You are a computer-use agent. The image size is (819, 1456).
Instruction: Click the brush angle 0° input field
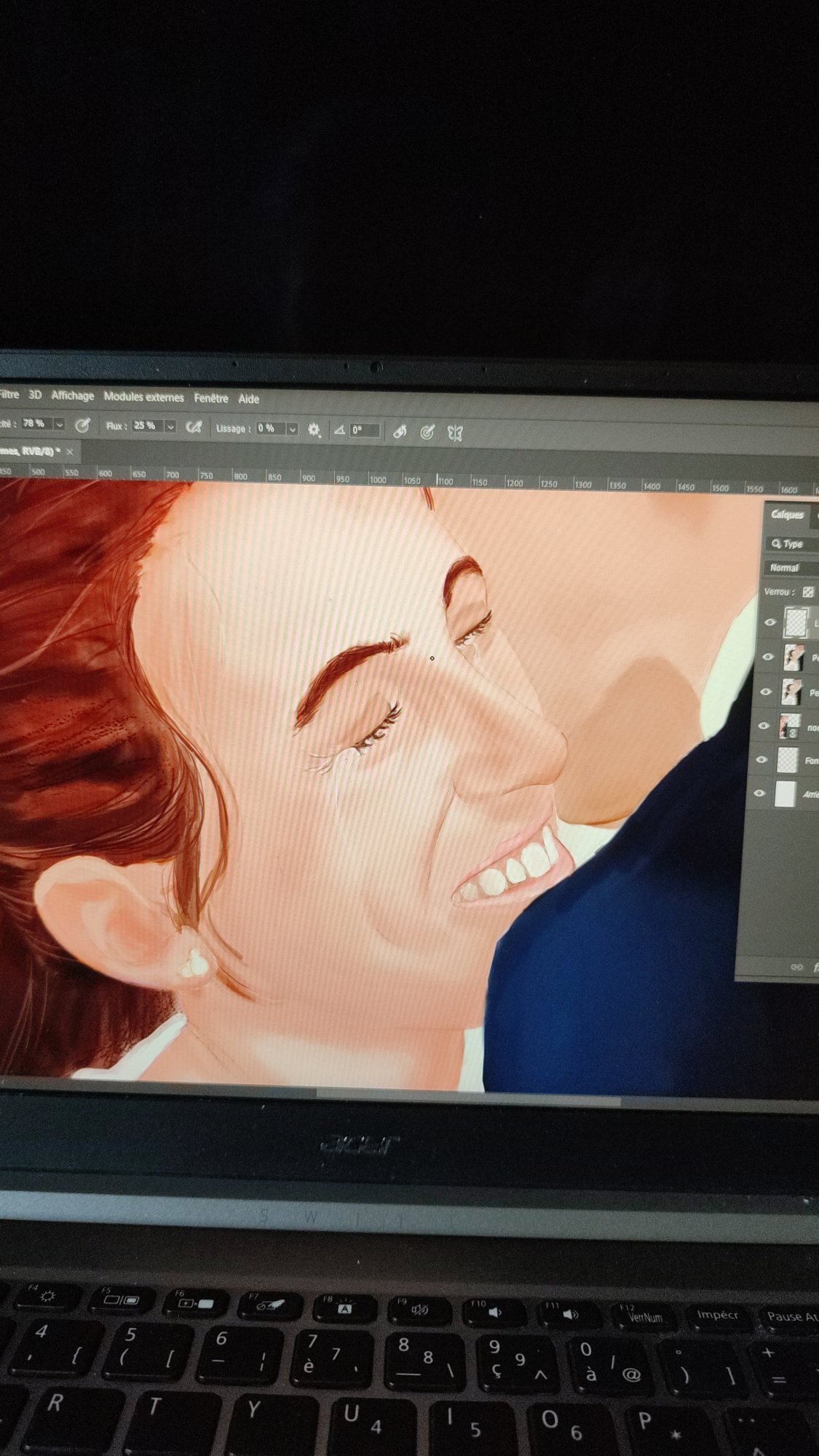coord(364,430)
